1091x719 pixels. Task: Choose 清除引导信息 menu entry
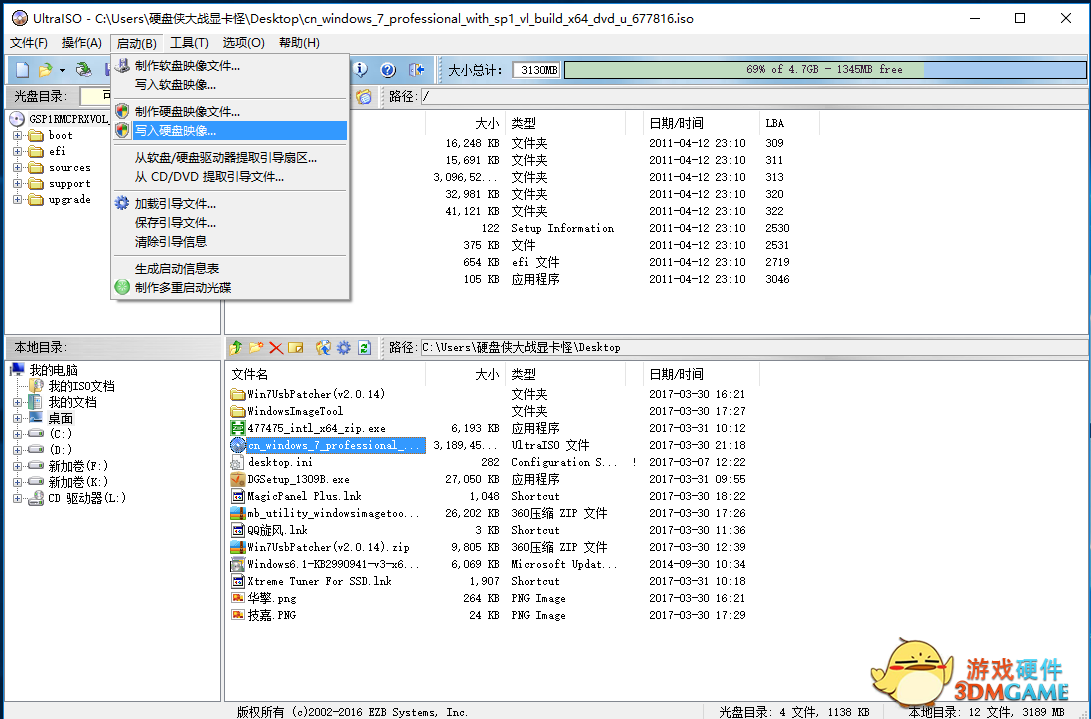pos(230,242)
